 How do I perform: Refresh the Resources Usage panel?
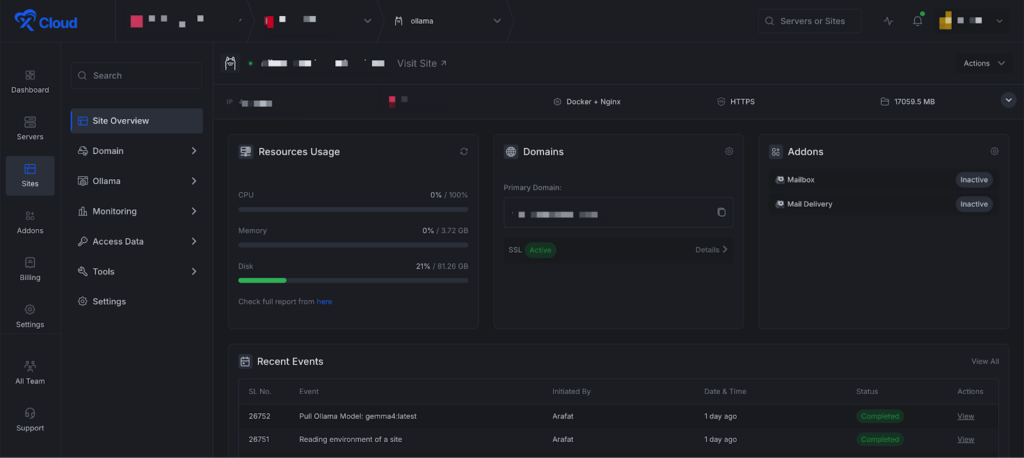[x=464, y=152]
